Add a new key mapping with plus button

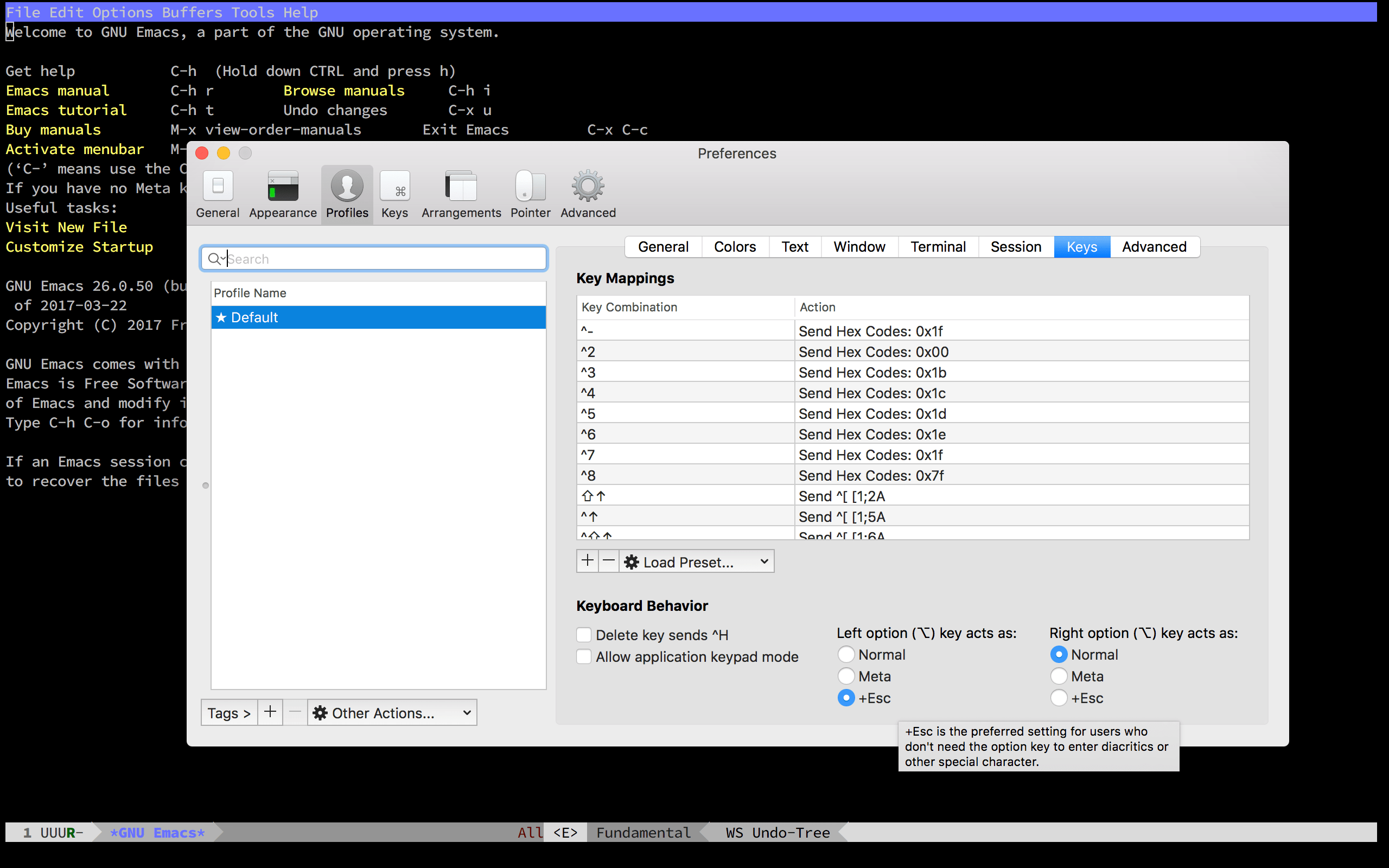(587, 561)
